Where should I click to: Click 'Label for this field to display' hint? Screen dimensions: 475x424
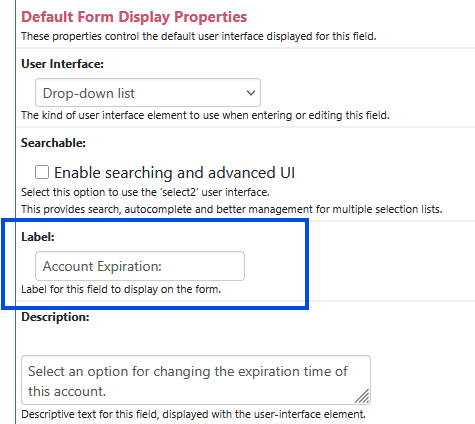[x=121, y=289]
